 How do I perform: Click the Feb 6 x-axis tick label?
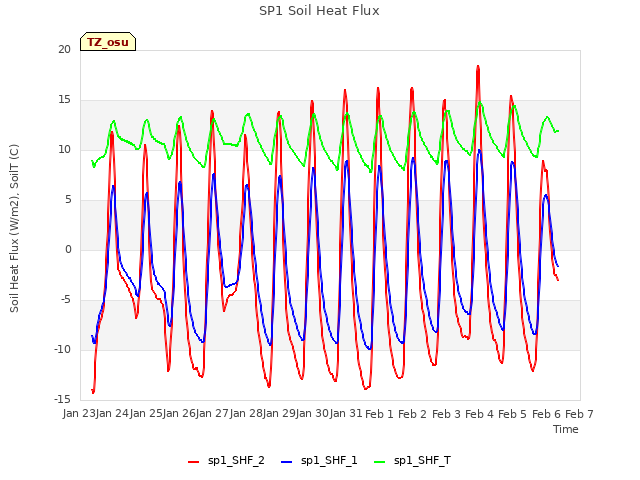click(546, 414)
